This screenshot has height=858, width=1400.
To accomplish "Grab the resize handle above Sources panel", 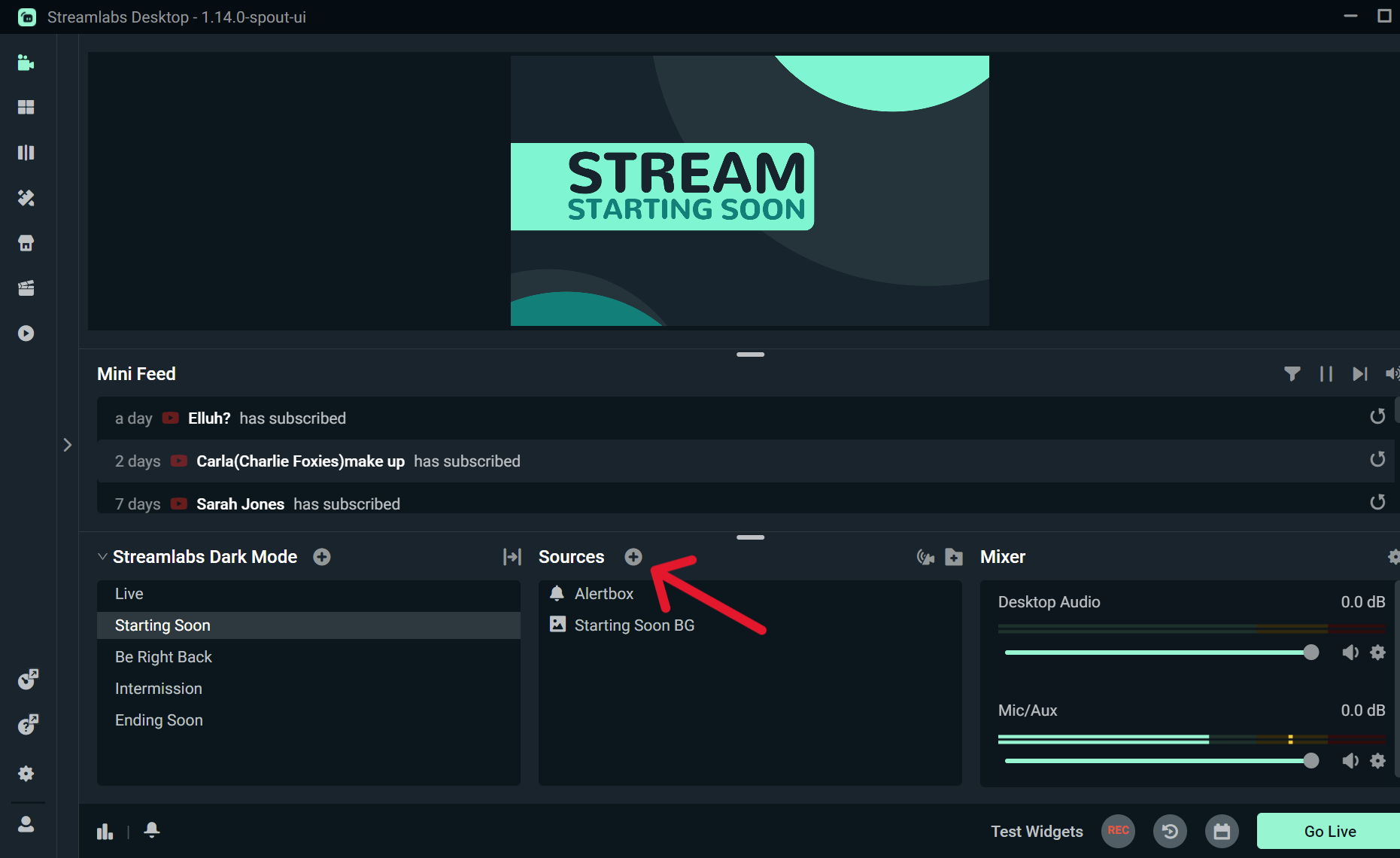I will (x=750, y=537).
